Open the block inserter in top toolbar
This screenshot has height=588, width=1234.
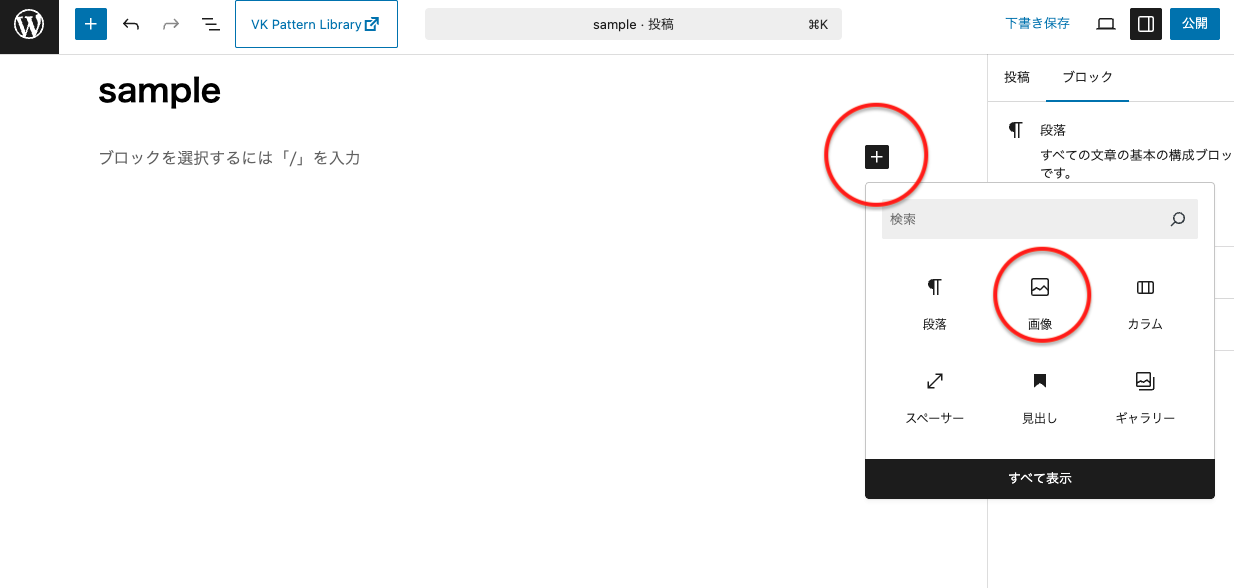(x=91, y=24)
